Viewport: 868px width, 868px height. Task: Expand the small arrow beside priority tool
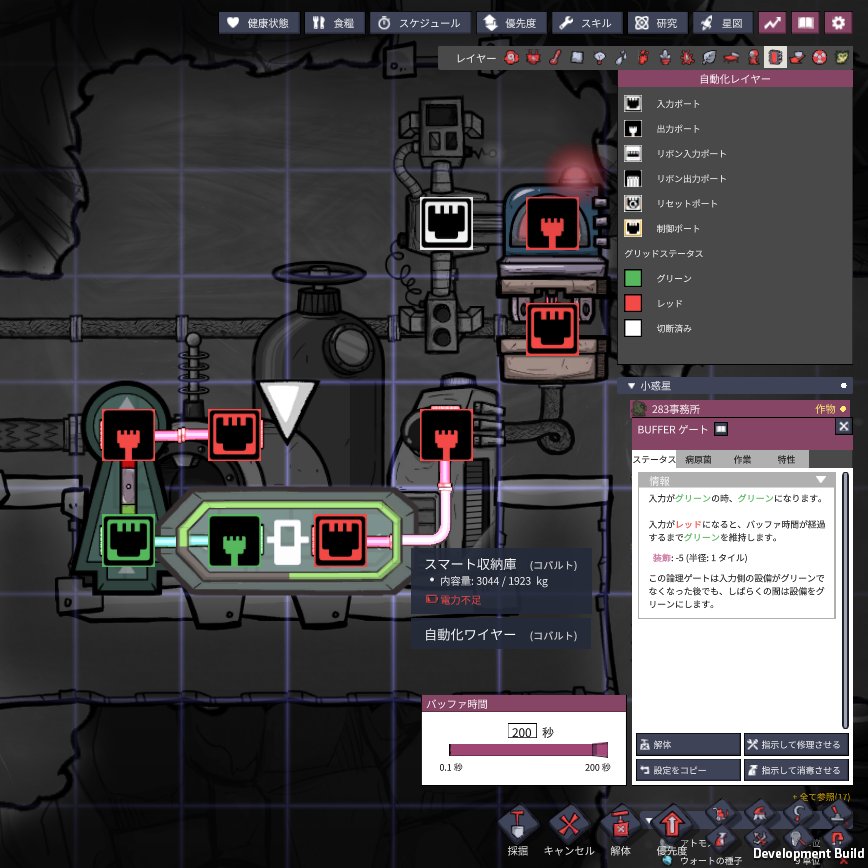[649, 820]
